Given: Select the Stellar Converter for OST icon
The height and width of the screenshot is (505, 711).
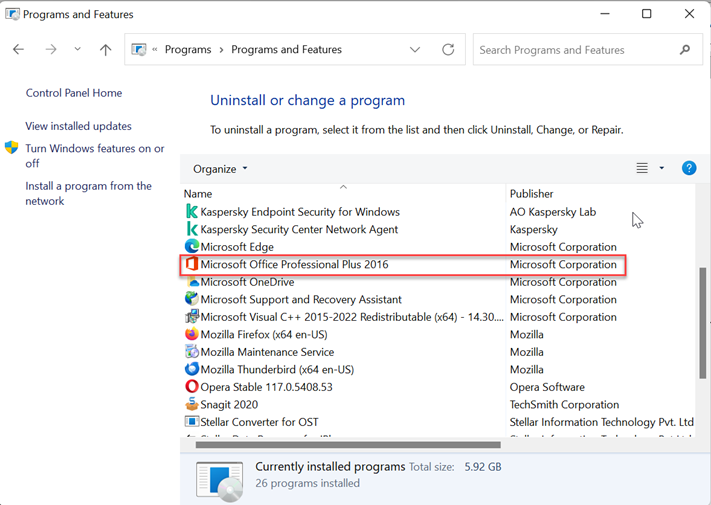Looking at the screenshot, I should 192,422.
